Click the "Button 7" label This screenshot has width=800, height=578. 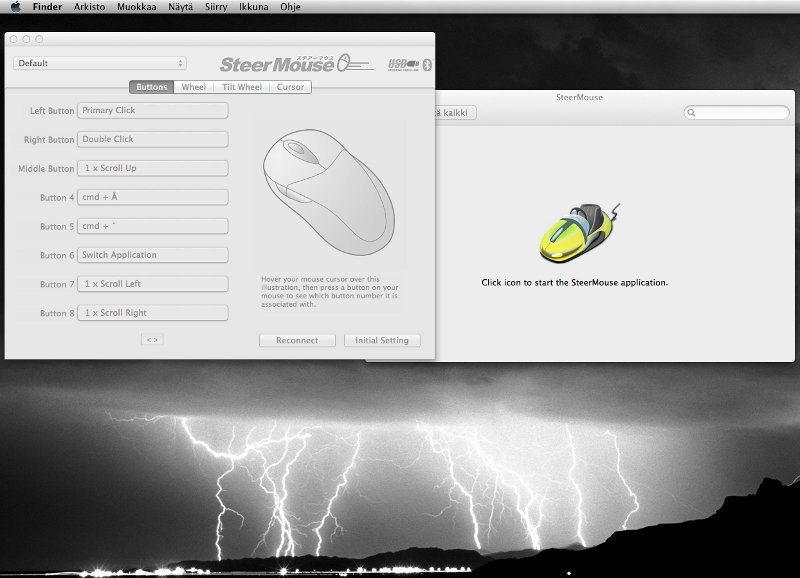(x=57, y=284)
